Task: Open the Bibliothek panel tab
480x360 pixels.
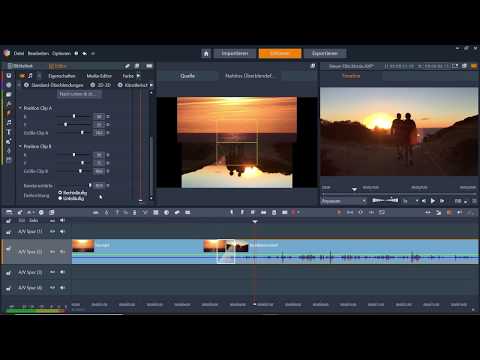Action: pyautogui.click(x=20, y=66)
